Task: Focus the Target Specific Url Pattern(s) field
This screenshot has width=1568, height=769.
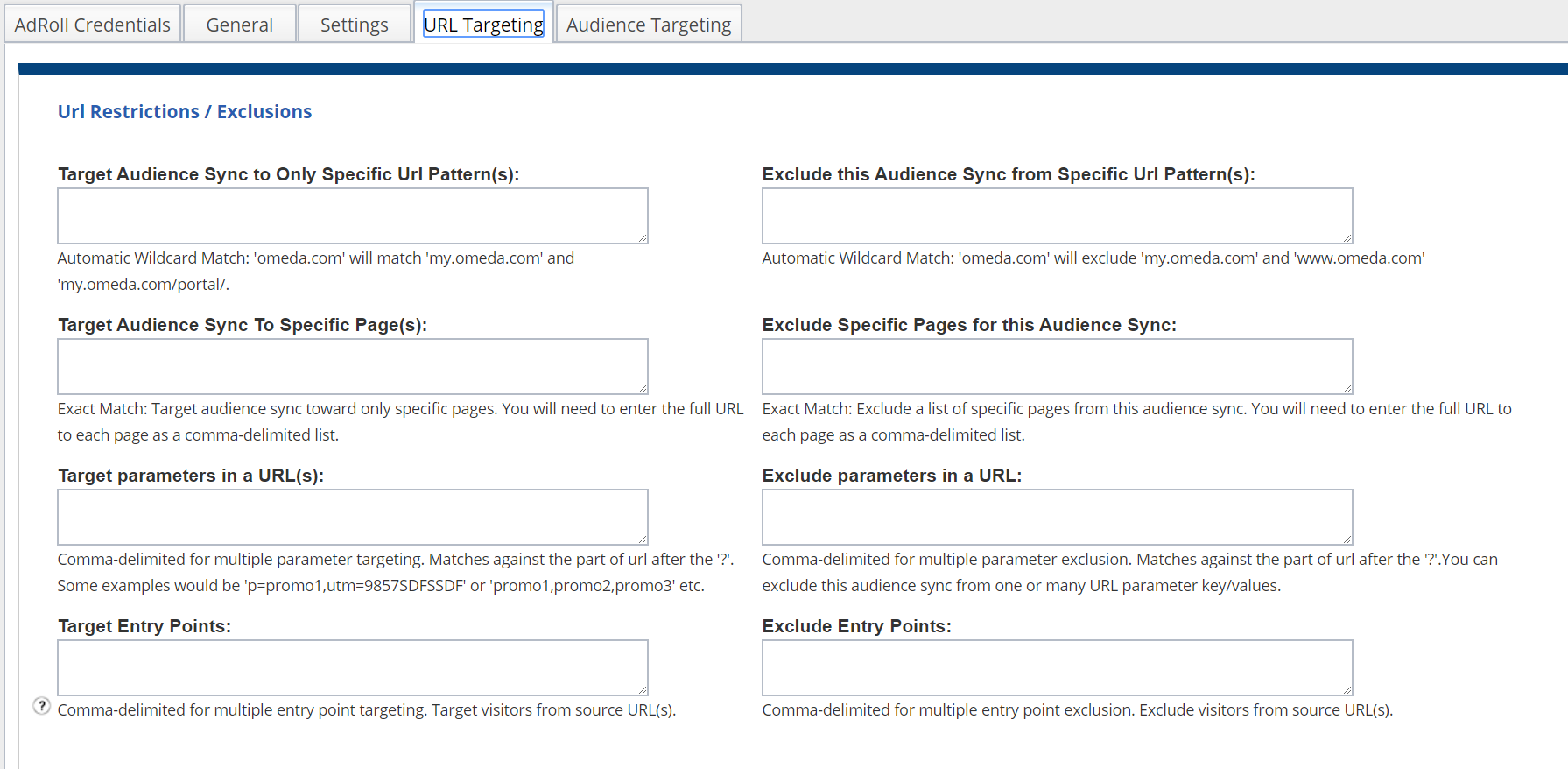Action: coord(353,215)
